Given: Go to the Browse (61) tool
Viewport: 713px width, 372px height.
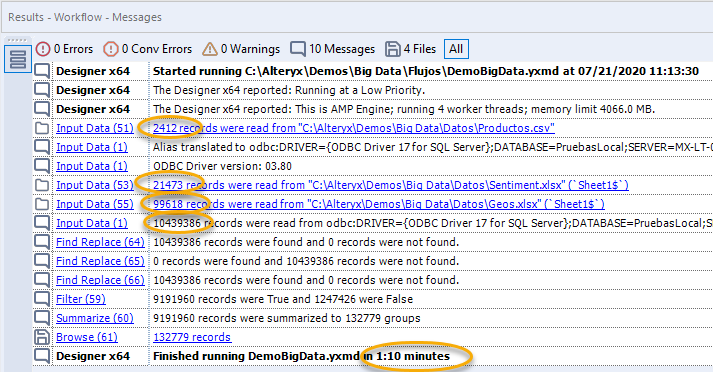Looking at the screenshot, I should pos(86,337).
